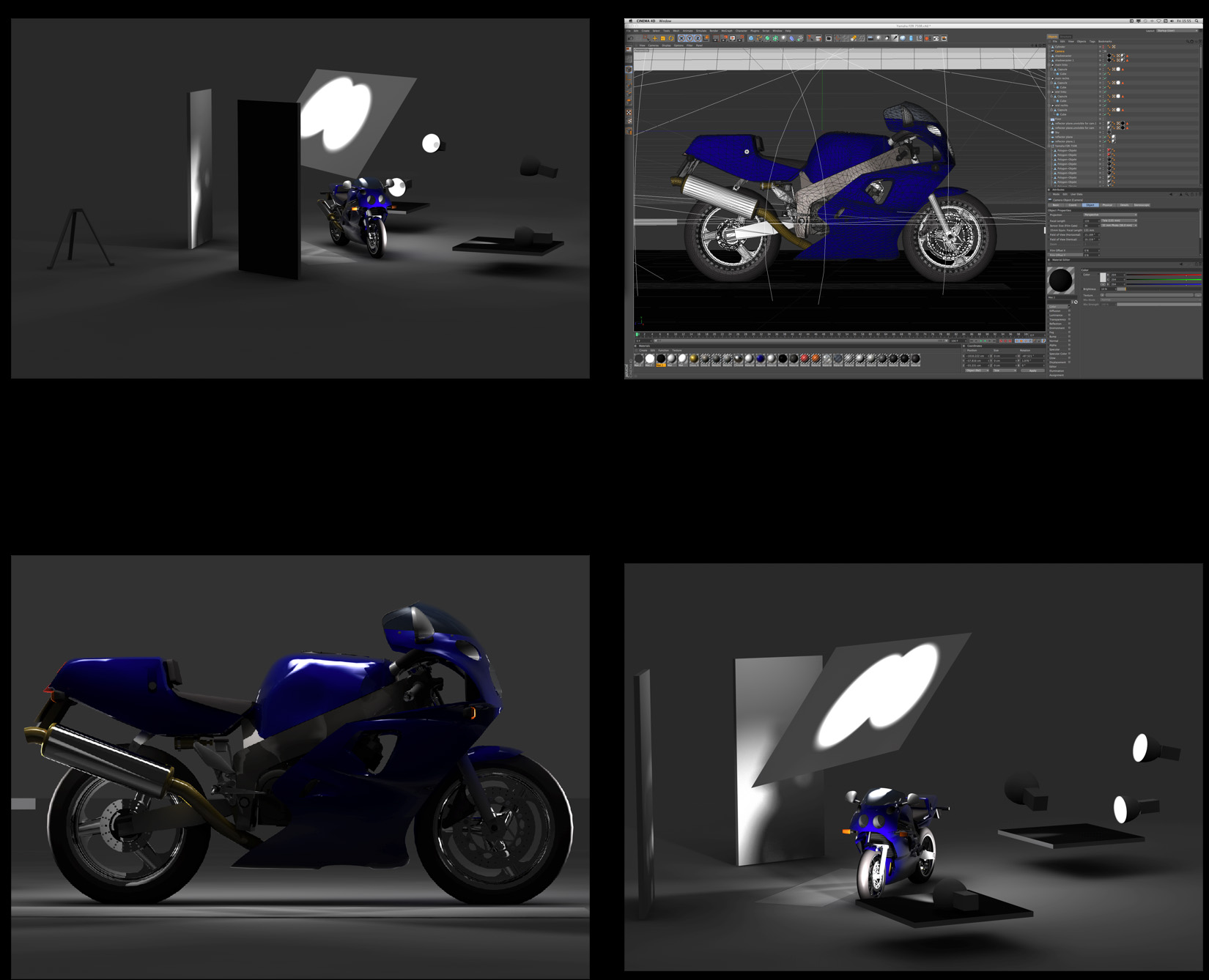Screen dimensions: 1209x980
Task: Collapse the Yamaha FZR 750R hierarchy
Action: (1049, 146)
